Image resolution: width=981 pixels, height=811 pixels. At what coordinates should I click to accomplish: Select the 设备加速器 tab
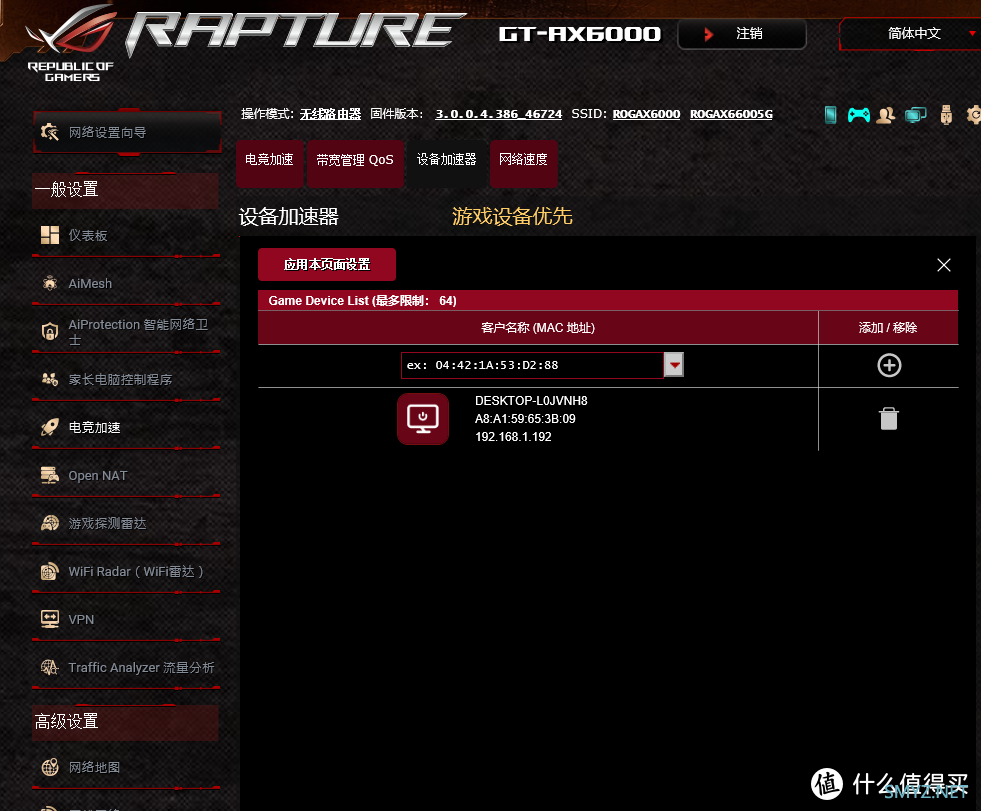(x=447, y=163)
